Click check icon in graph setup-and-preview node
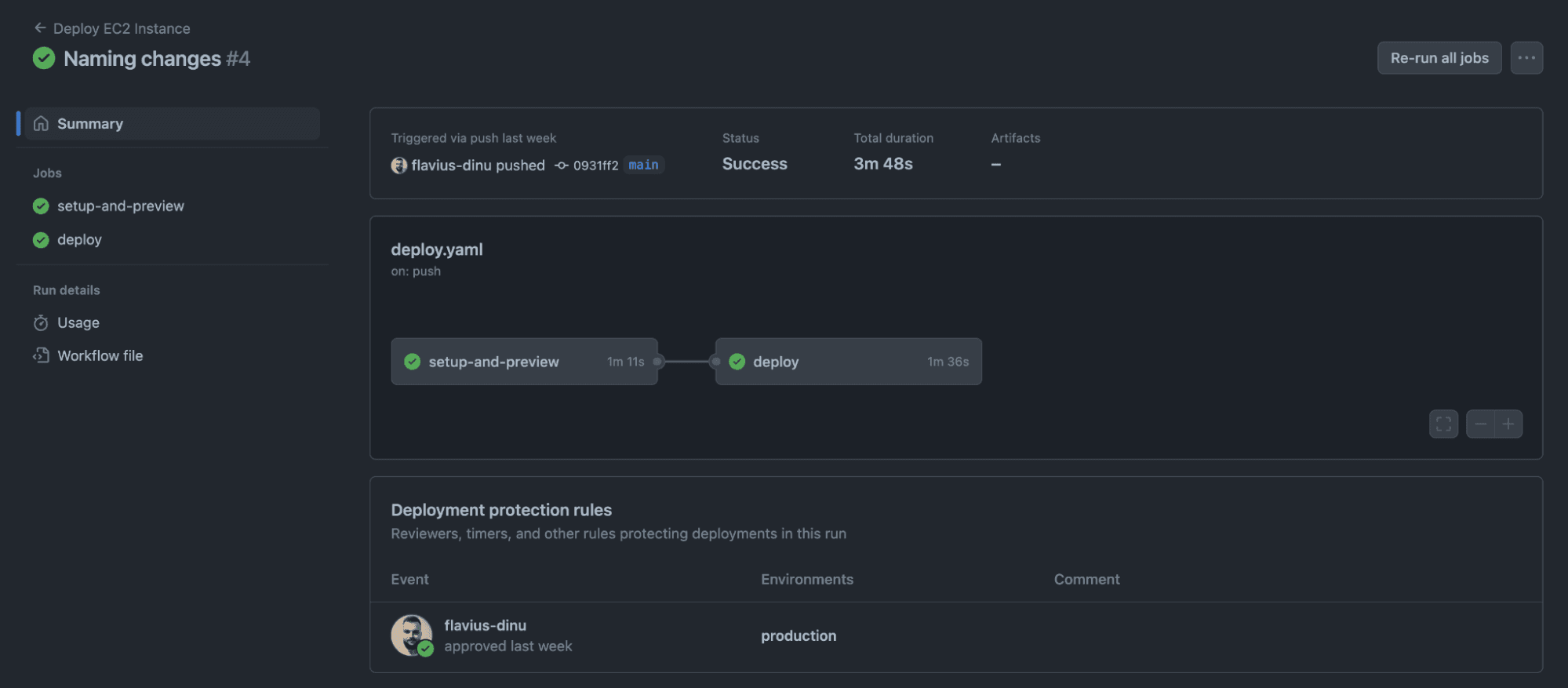Viewport: 1568px width, 688px height. [x=413, y=362]
